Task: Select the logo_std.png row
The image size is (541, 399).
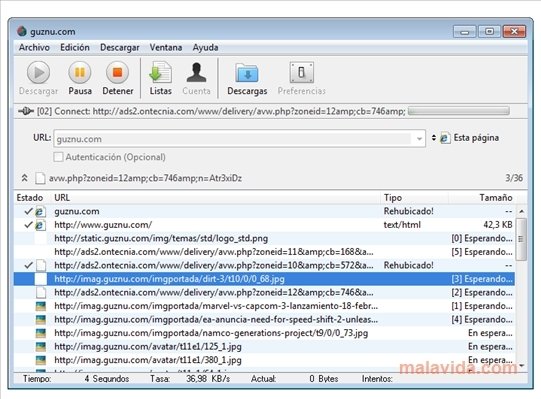Action: [265, 239]
